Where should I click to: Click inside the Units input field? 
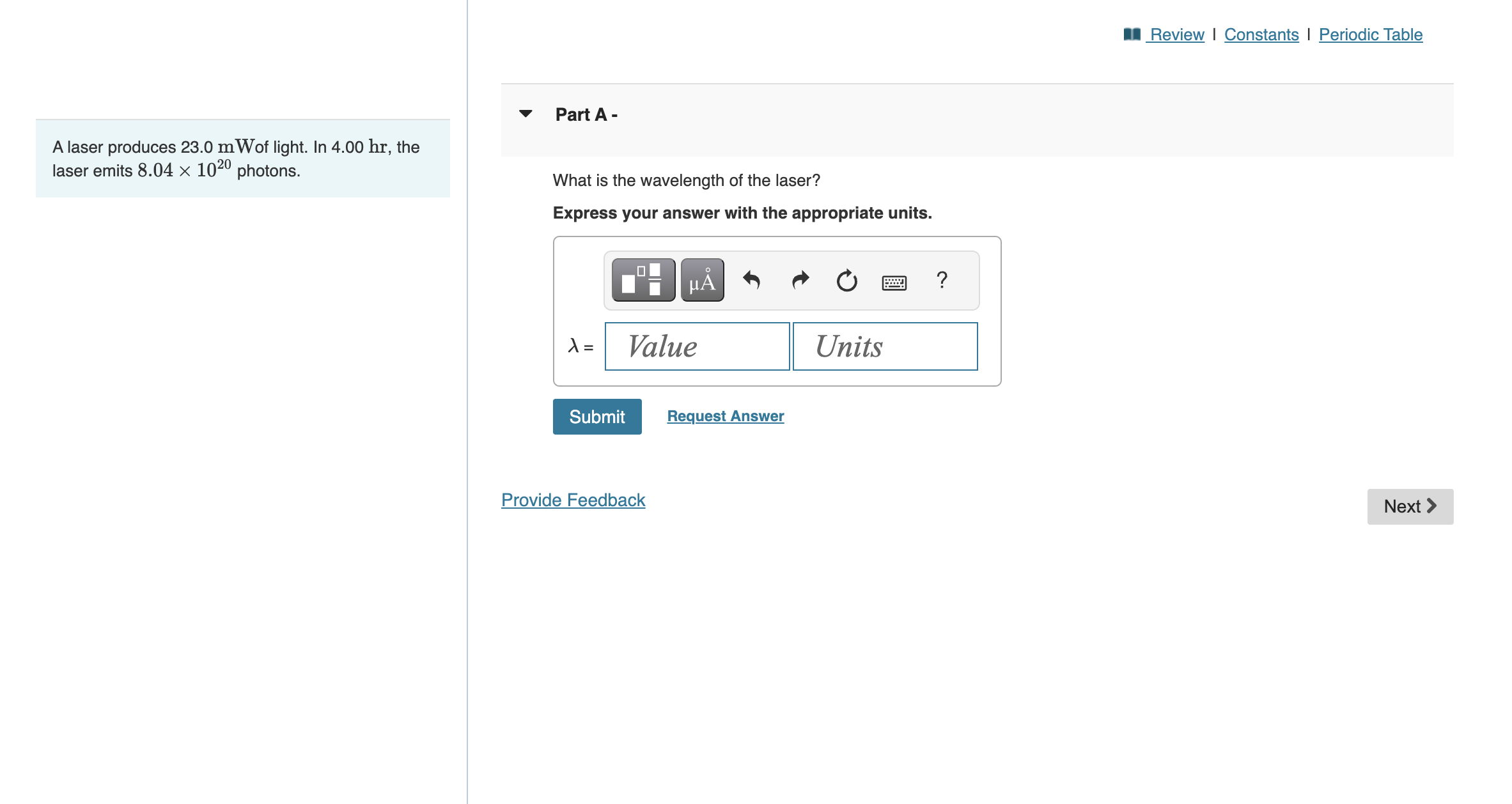point(885,346)
